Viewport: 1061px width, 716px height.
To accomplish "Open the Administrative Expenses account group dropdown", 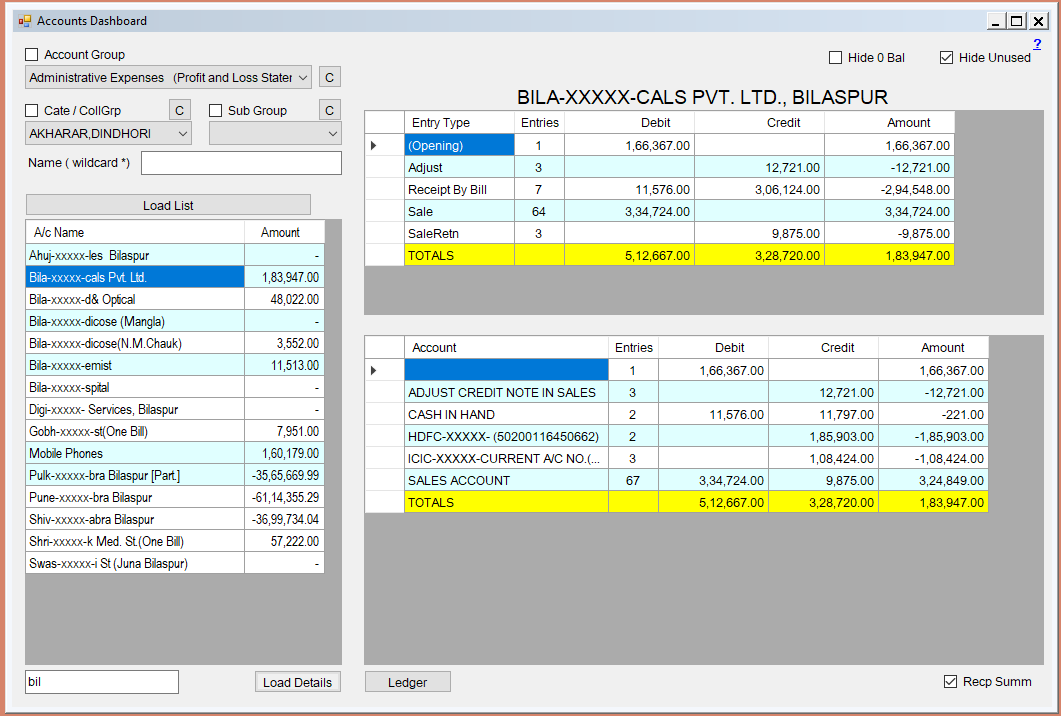I will tap(168, 77).
